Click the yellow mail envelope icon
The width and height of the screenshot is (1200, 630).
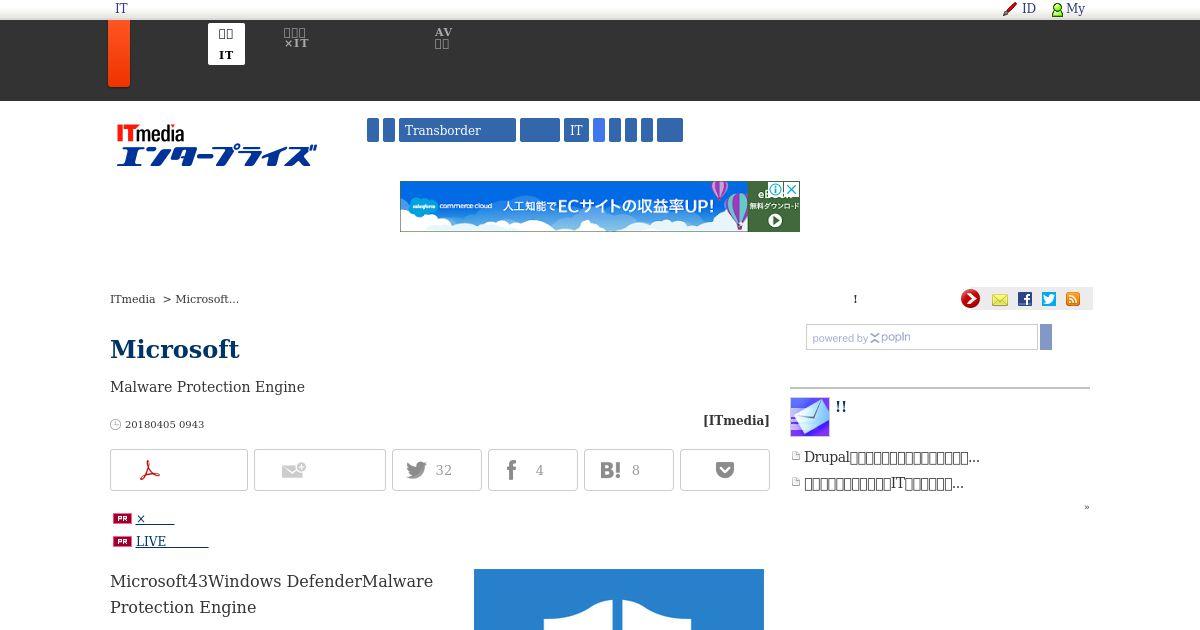[x=1000, y=299]
